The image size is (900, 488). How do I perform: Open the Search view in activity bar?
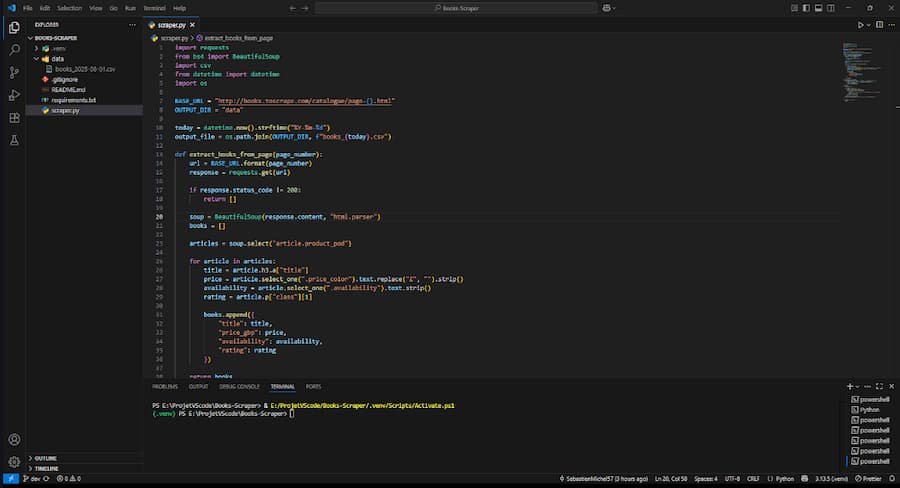14,49
